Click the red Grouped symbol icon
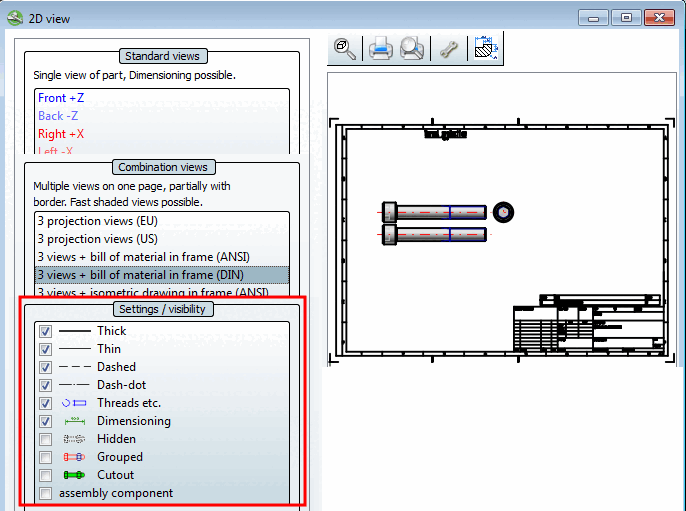Viewport: 686px width, 511px height. coord(74,457)
